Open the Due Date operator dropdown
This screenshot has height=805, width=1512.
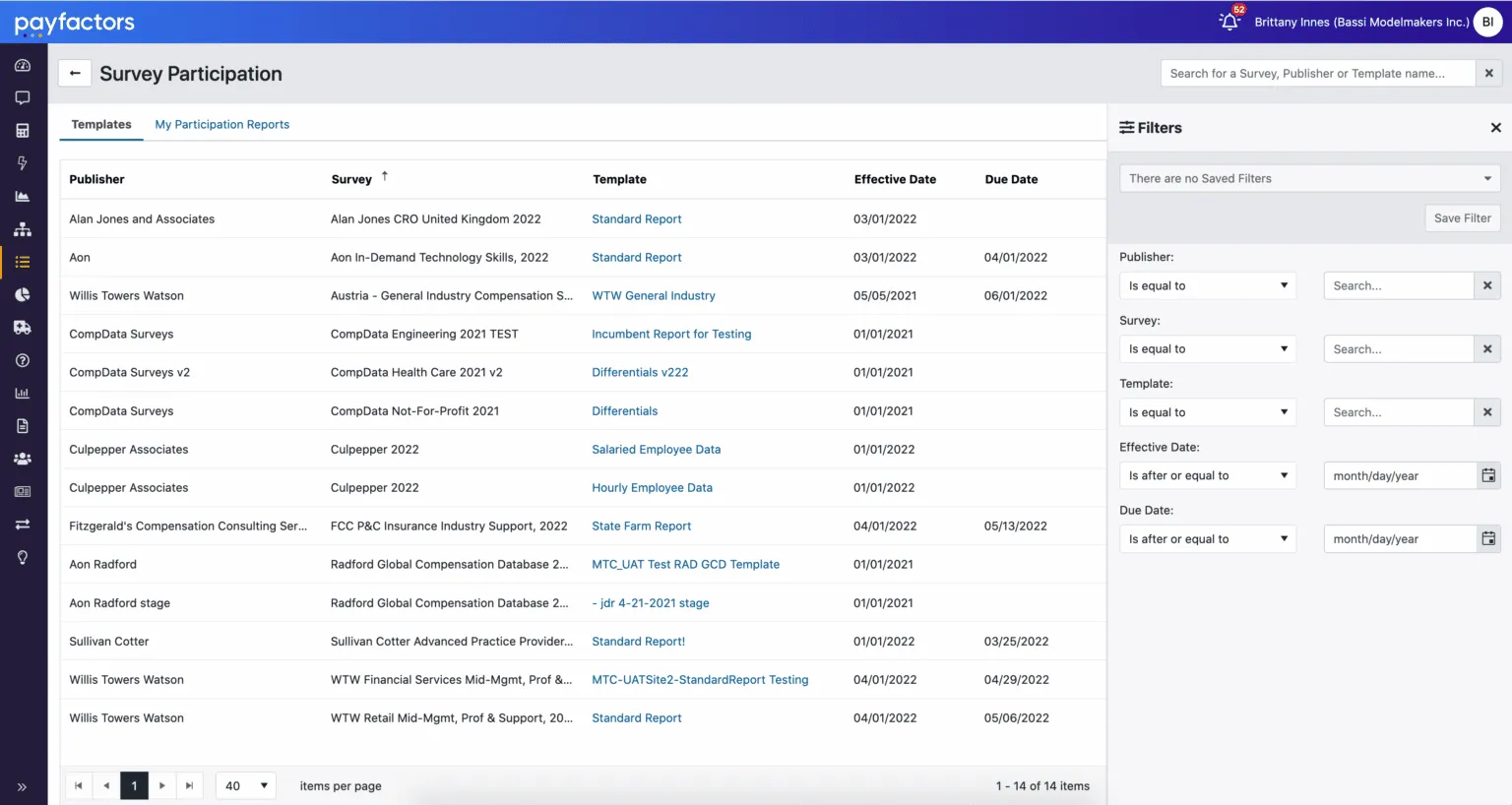tap(1208, 539)
